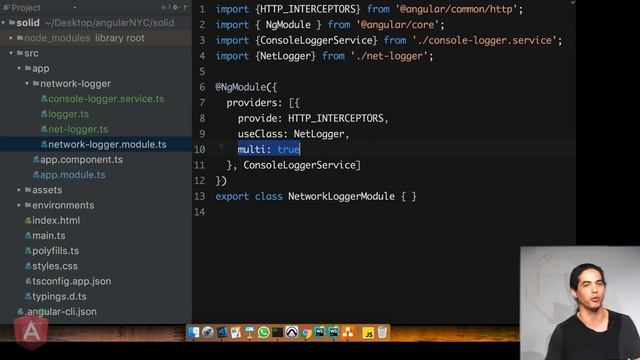This screenshot has width=640, height=360.
Task: Click line number 5 in gutter
Action: pyautogui.click(x=202, y=71)
